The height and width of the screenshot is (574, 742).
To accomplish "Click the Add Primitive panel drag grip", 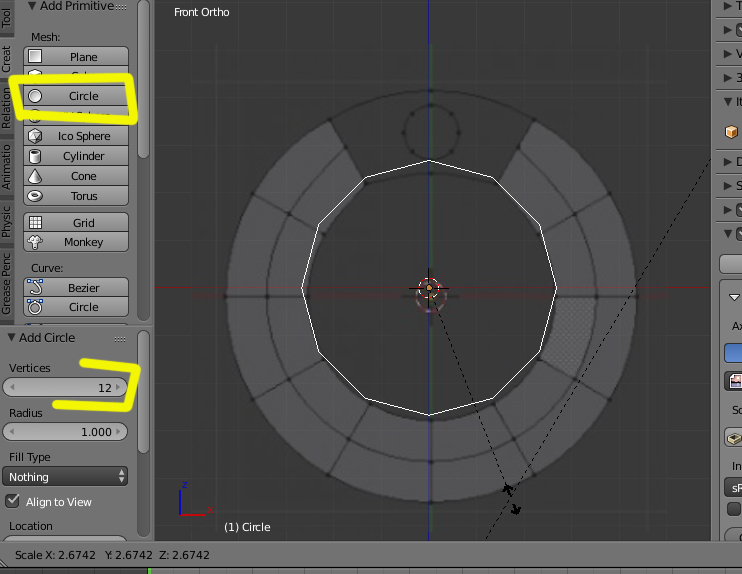I will (121, 7).
